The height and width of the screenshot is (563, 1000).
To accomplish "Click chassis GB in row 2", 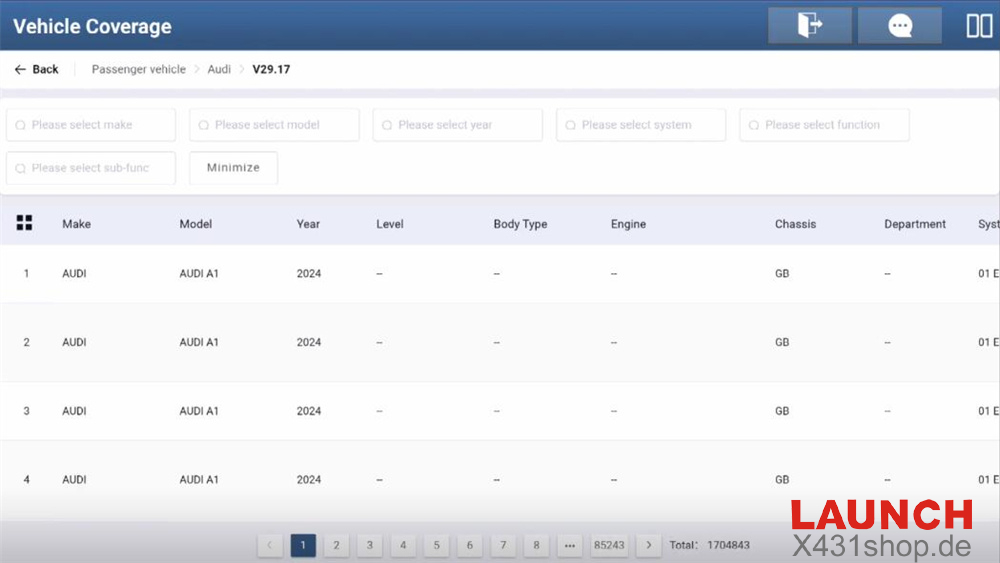I will (782, 342).
